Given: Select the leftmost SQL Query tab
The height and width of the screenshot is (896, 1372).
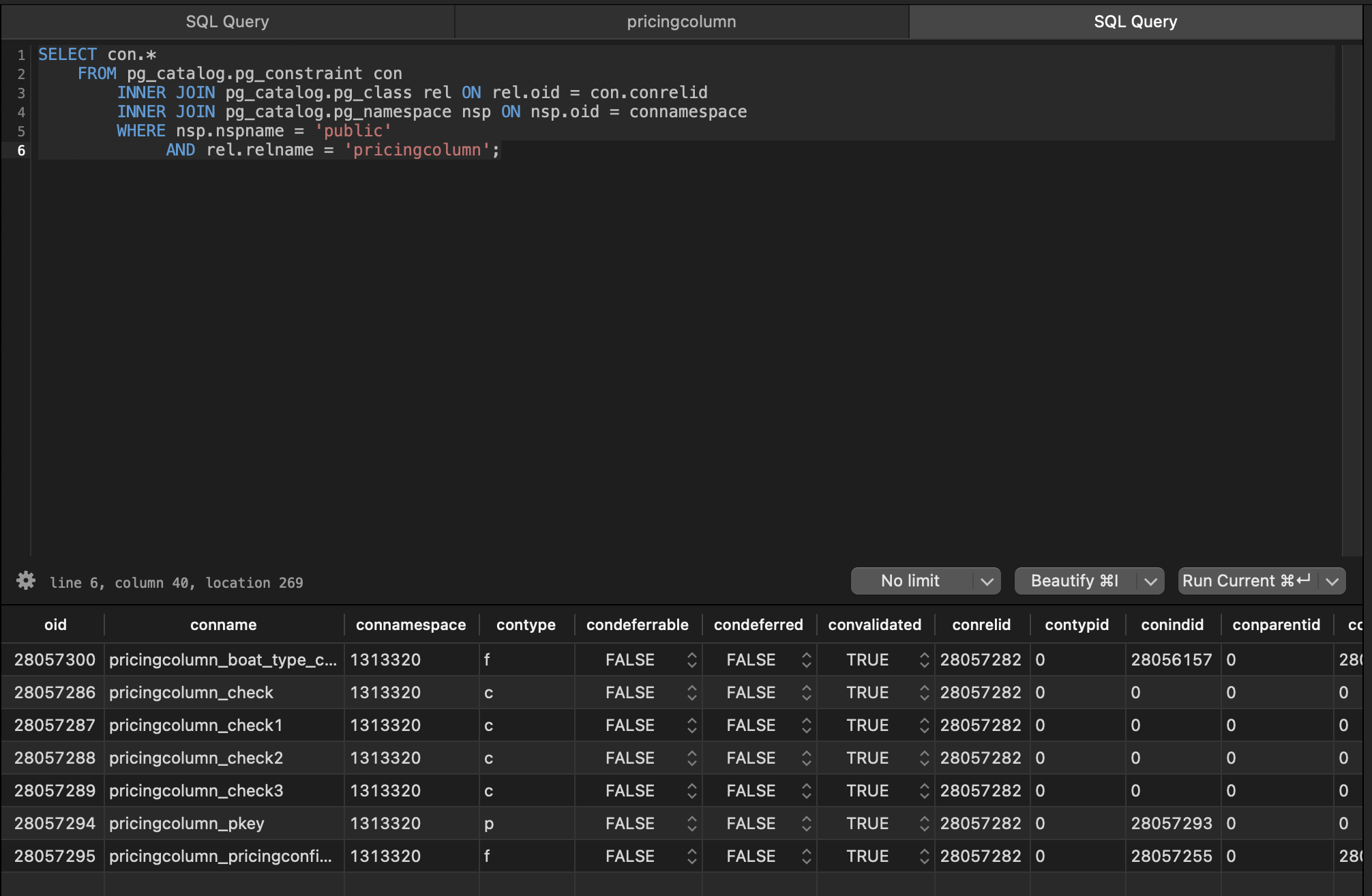Looking at the screenshot, I should point(226,21).
